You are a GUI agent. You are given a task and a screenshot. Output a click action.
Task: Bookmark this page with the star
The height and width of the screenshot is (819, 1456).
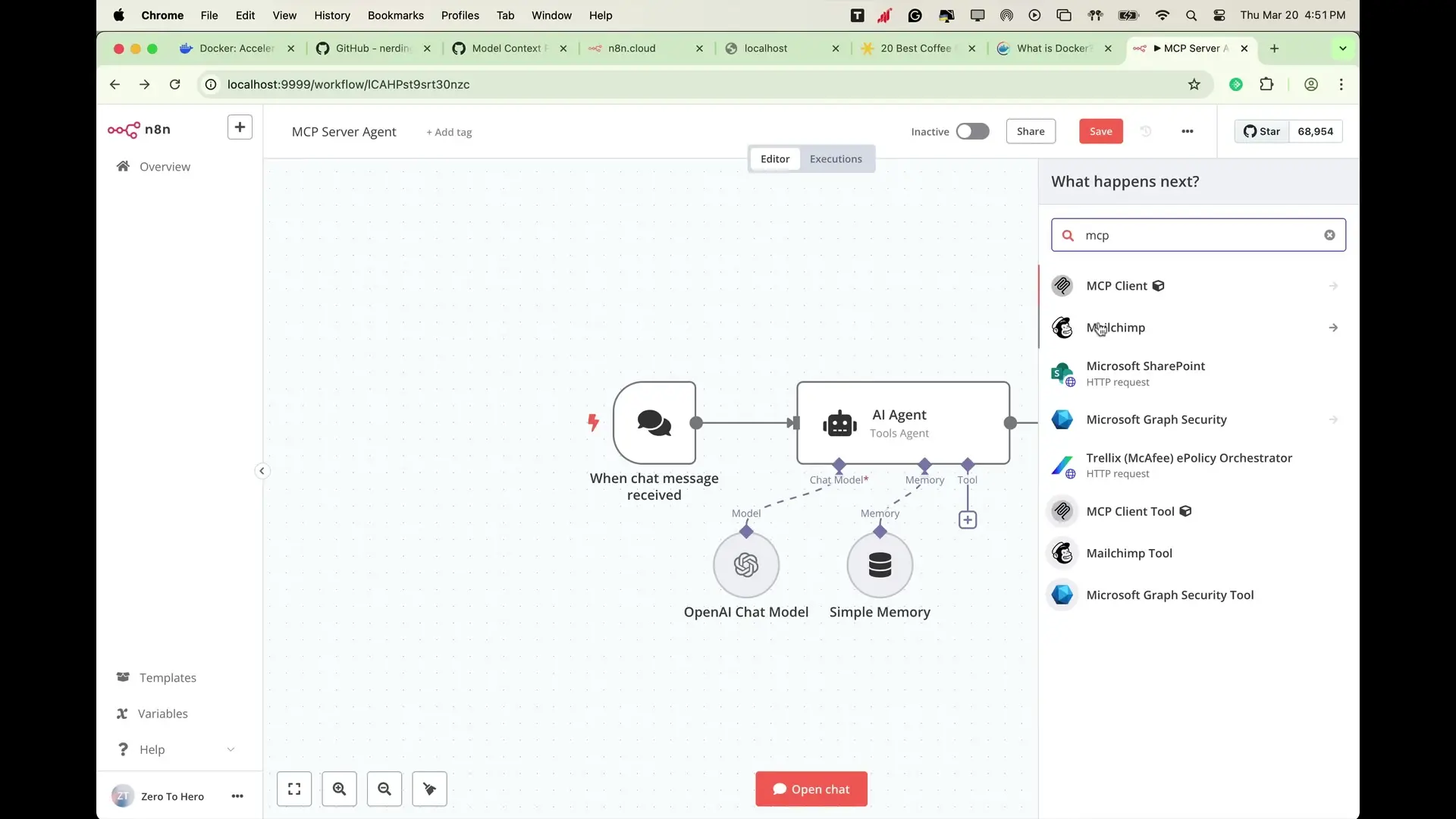[1194, 84]
